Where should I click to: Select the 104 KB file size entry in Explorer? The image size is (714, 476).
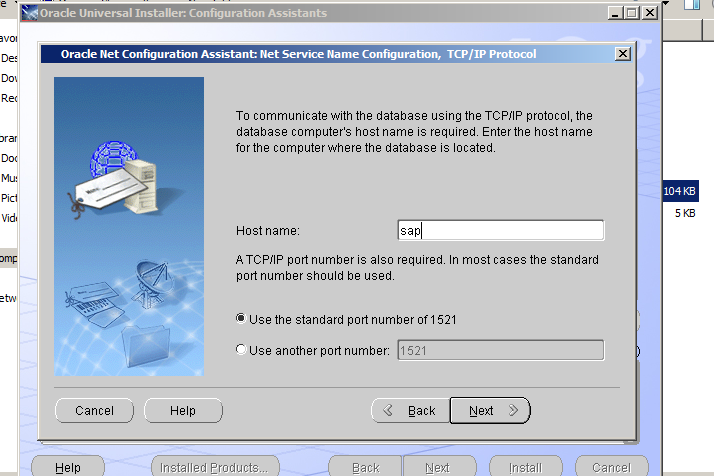coord(679,191)
